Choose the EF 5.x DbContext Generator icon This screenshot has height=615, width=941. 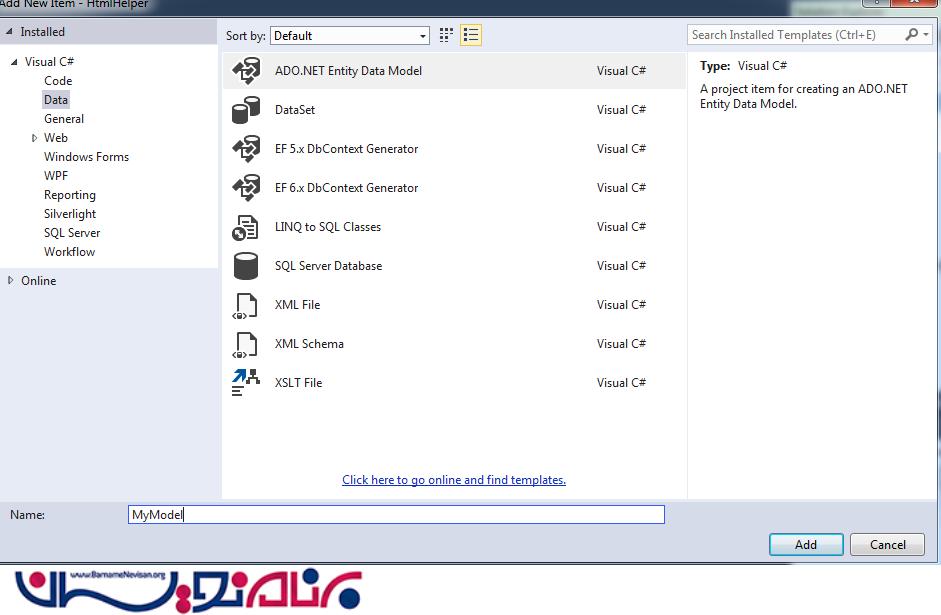click(245, 149)
